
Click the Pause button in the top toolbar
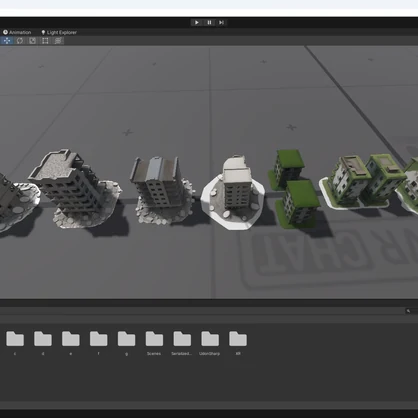pos(209,22)
